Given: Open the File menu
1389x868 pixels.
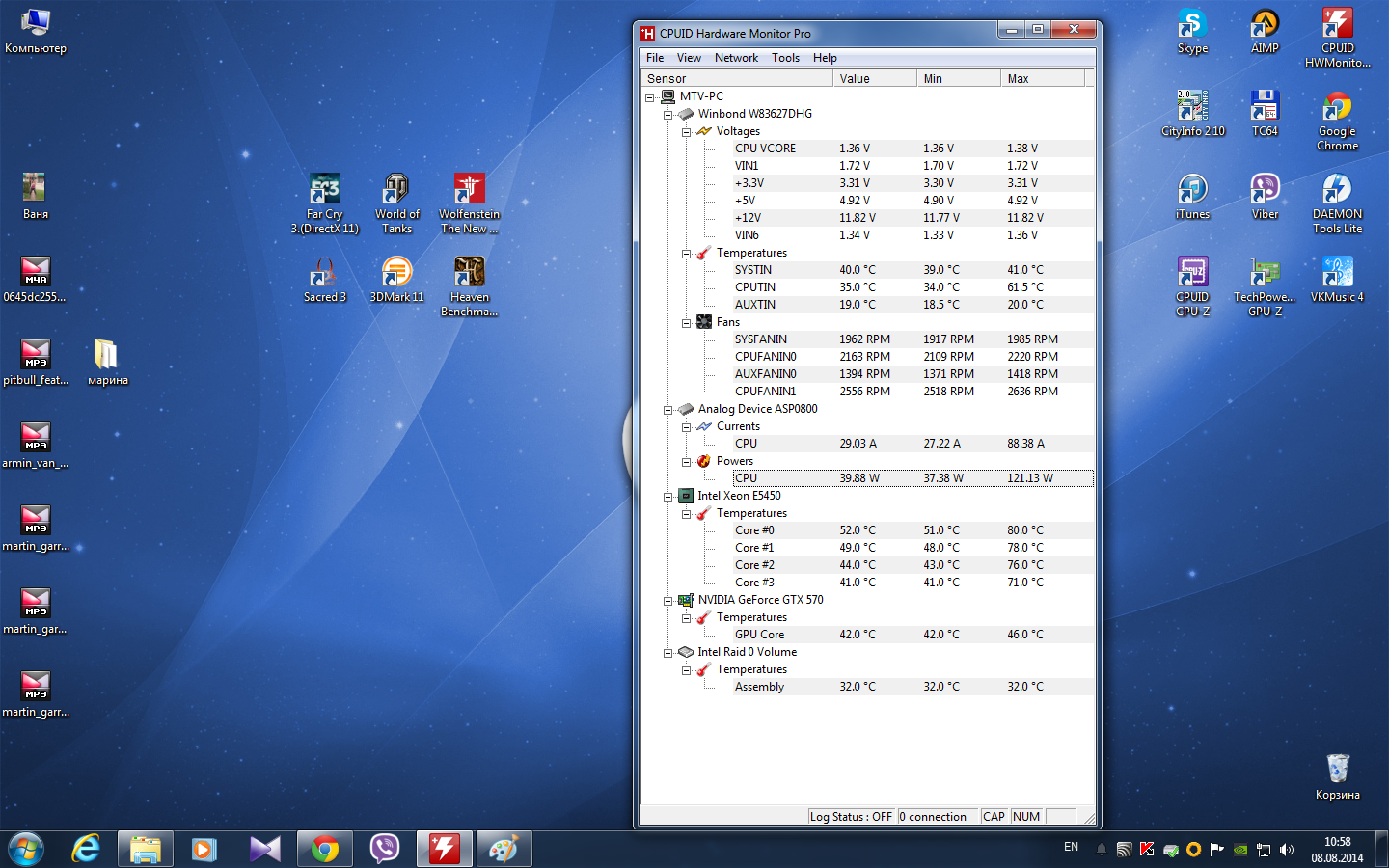Looking at the screenshot, I should click(x=655, y=58).
